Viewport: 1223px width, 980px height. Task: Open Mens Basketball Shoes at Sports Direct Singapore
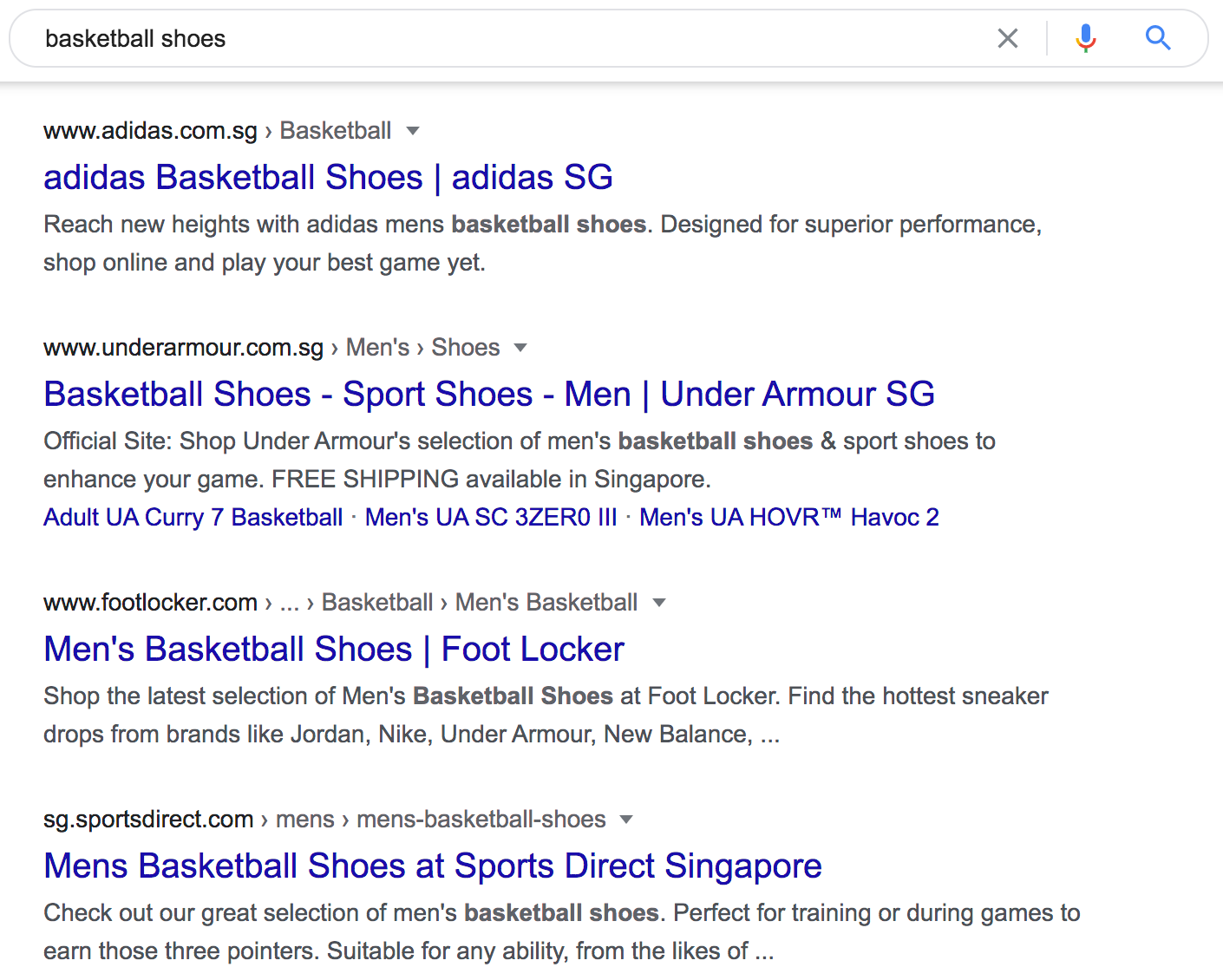coord(433,866)
